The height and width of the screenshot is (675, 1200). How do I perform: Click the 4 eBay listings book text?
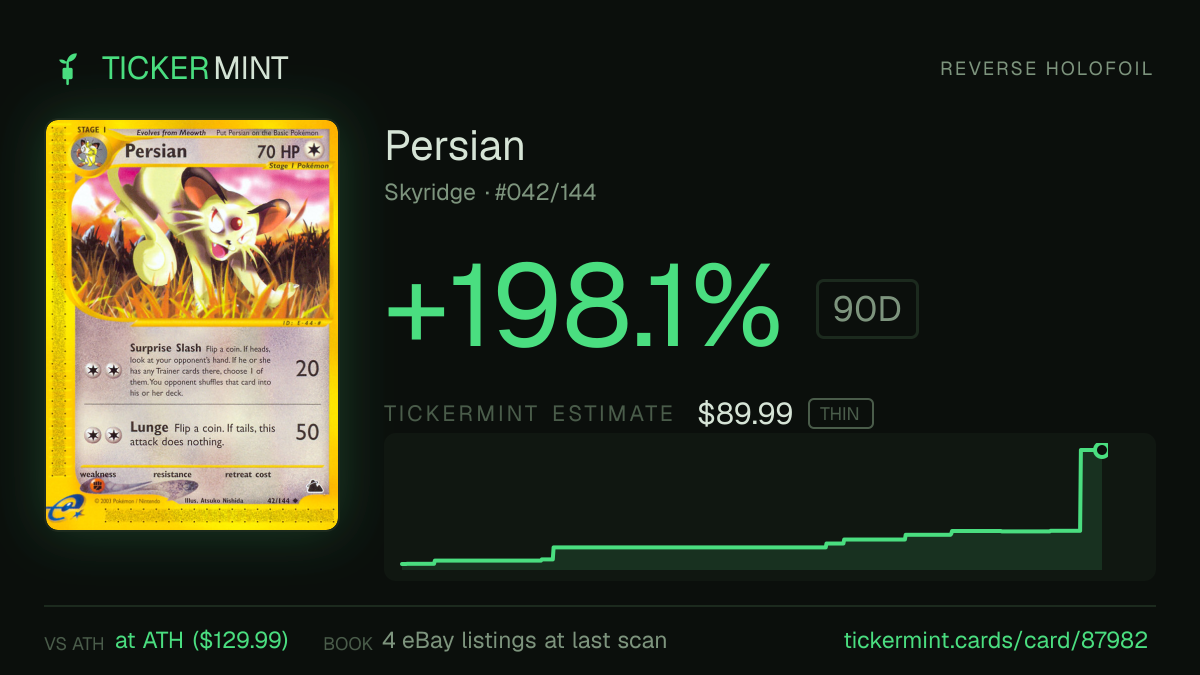point(524,640)
